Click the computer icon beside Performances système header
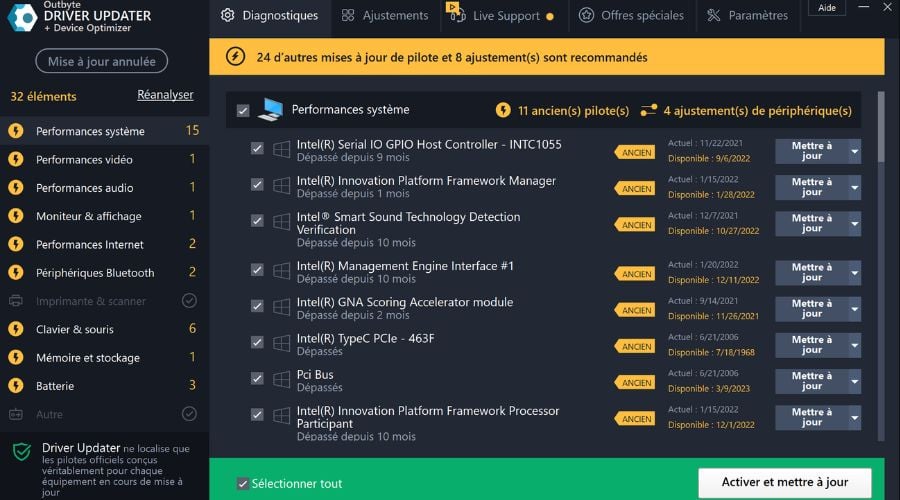The height and width of the screenshot is (500, 900). click(270, 110)
